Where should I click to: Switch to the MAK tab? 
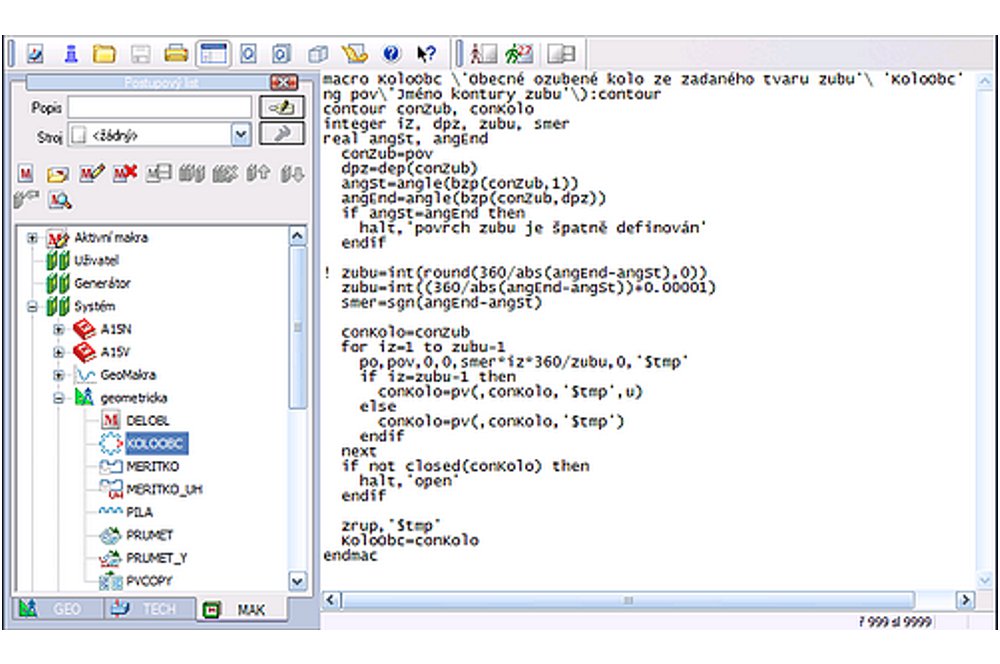(x=242, y=610)
